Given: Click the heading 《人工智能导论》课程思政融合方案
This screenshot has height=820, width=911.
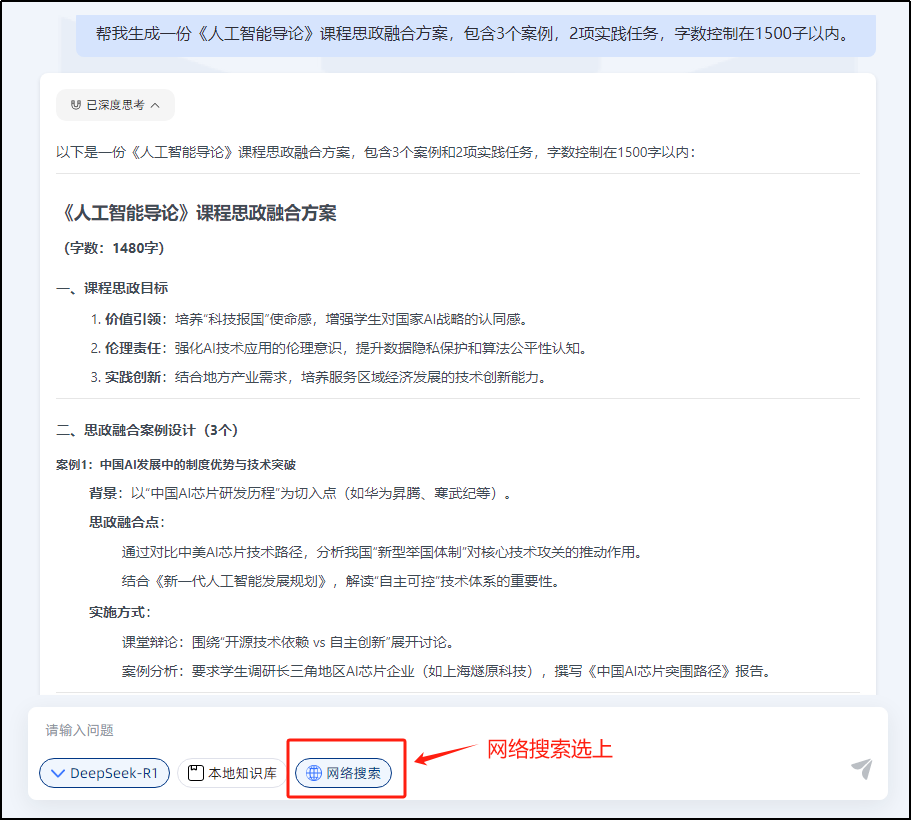Looking at the screenshot, I should point(198,213).
